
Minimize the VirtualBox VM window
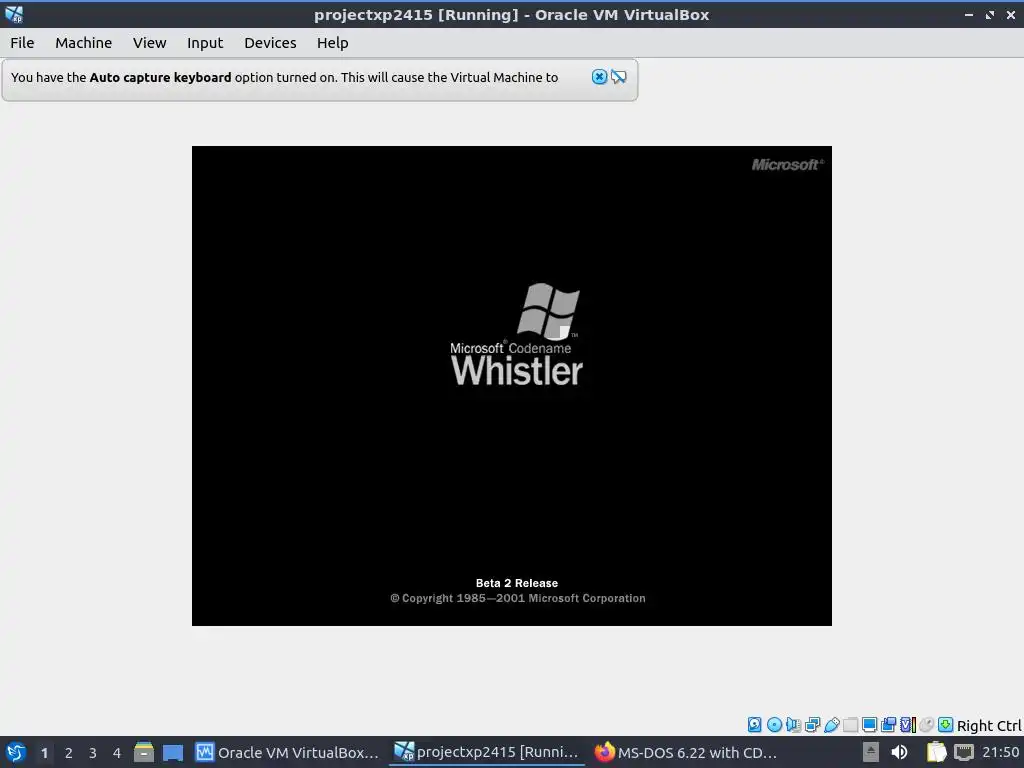coord(969,14)
